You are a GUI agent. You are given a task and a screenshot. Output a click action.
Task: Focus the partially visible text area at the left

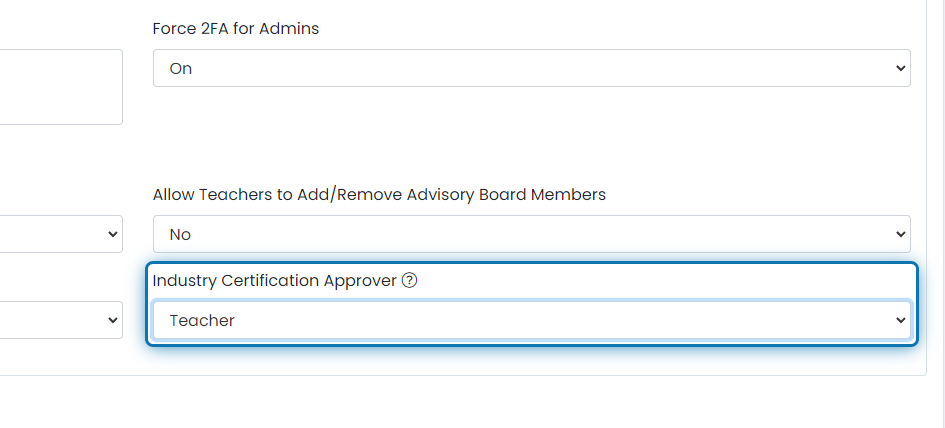[x=61, y=87]
